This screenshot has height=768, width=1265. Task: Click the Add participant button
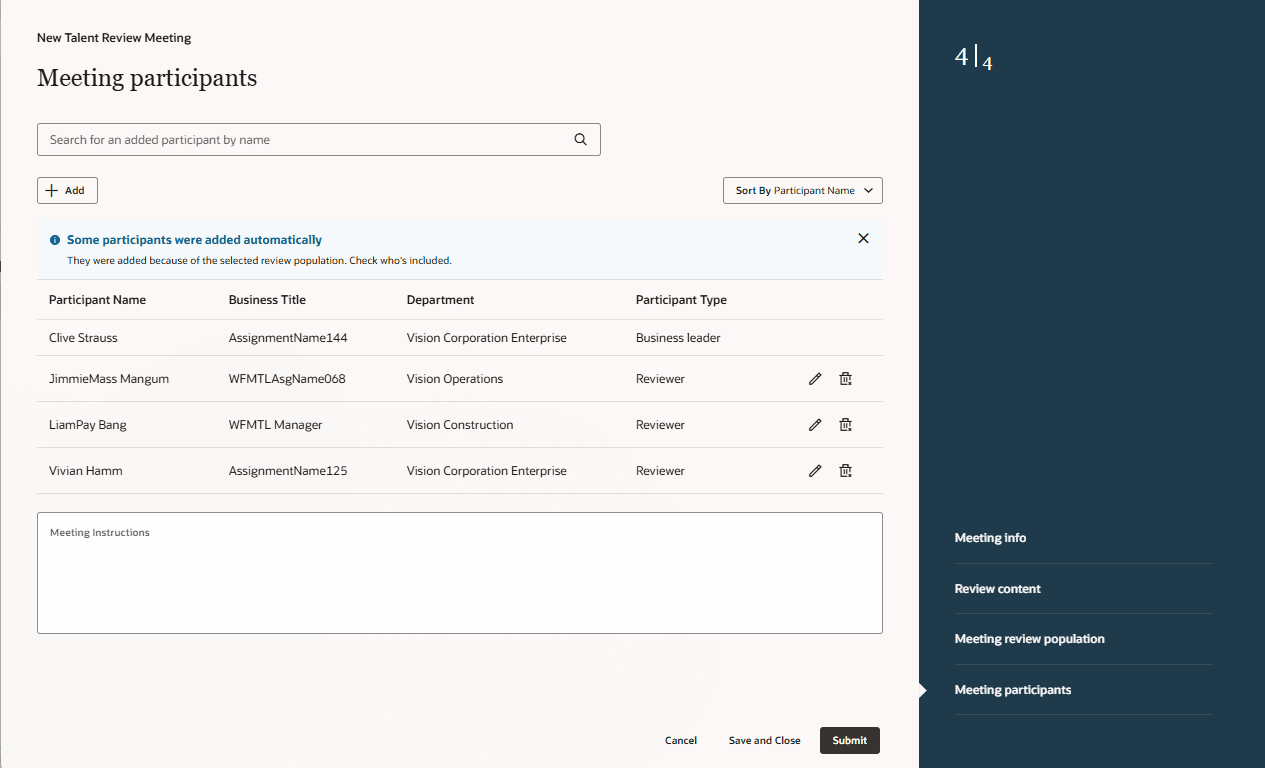[67, 190]
